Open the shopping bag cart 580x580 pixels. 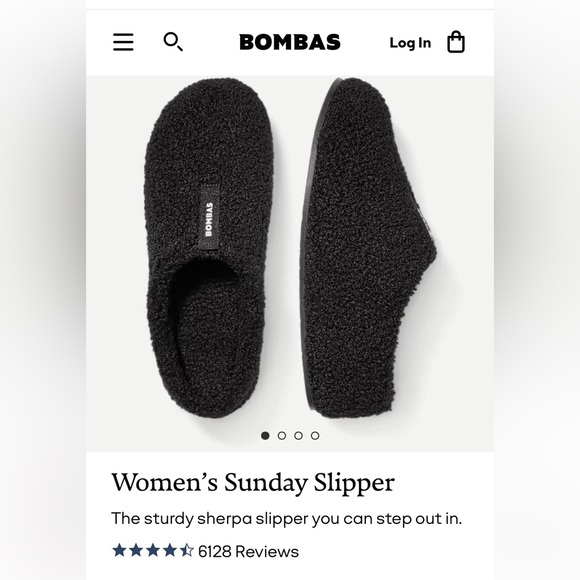[456, 42]
